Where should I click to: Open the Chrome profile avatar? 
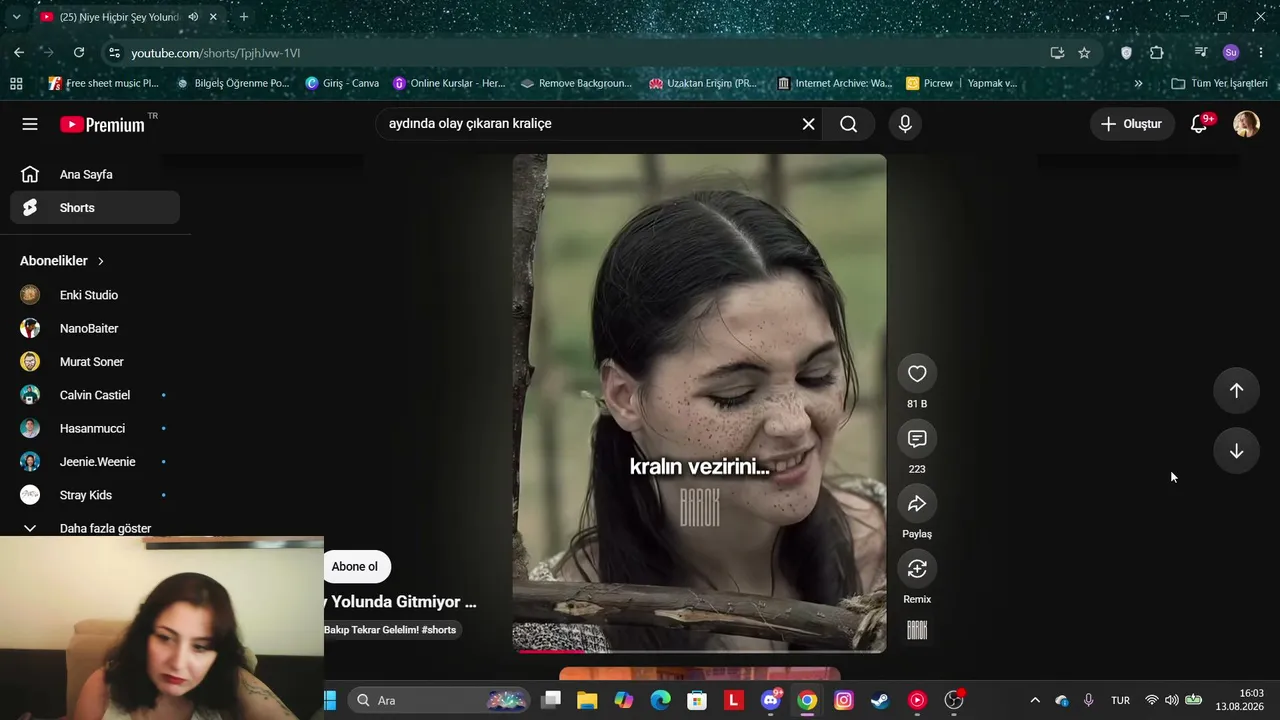1231,53
